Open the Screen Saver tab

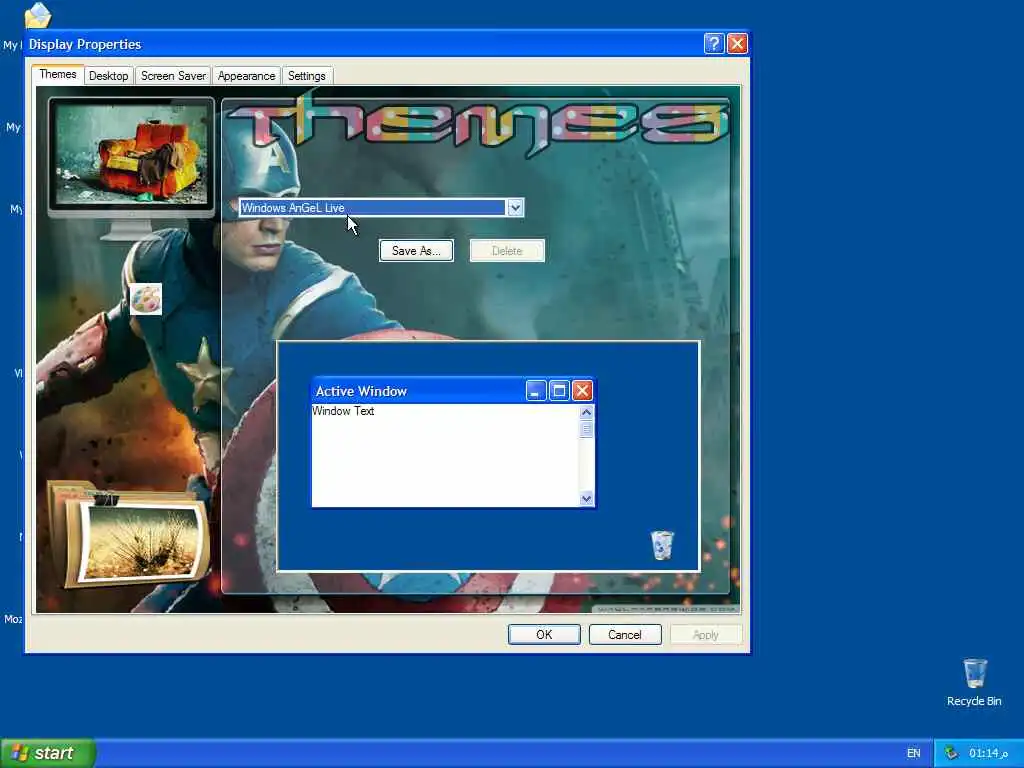tap(173, 76)
